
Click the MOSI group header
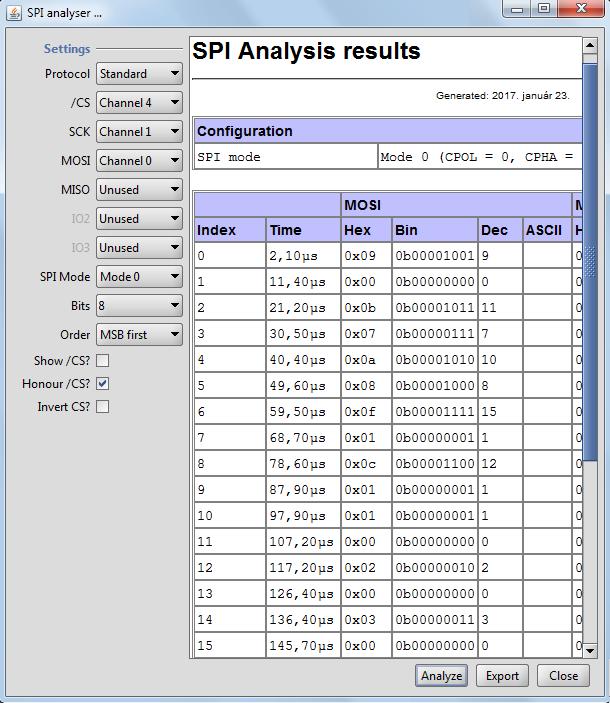pyautogui.click(x=456, y=205)
